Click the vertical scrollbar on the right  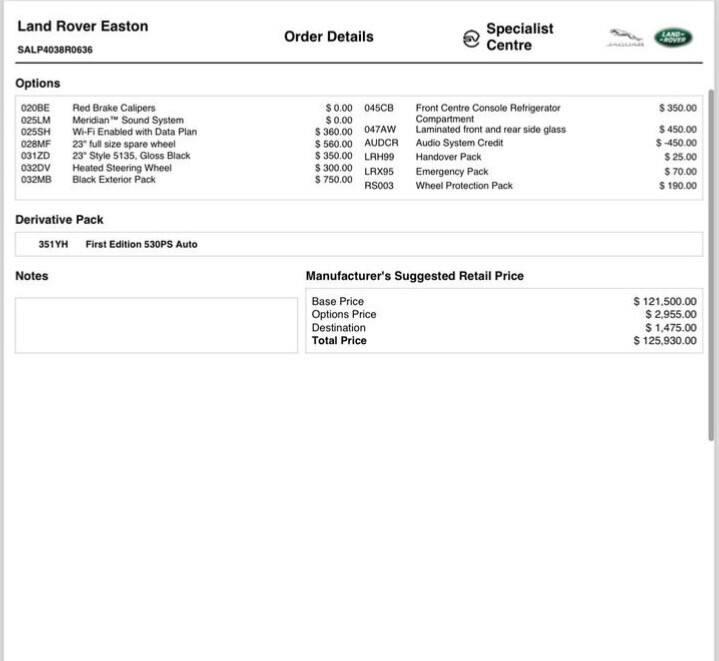tap(711, 265)
